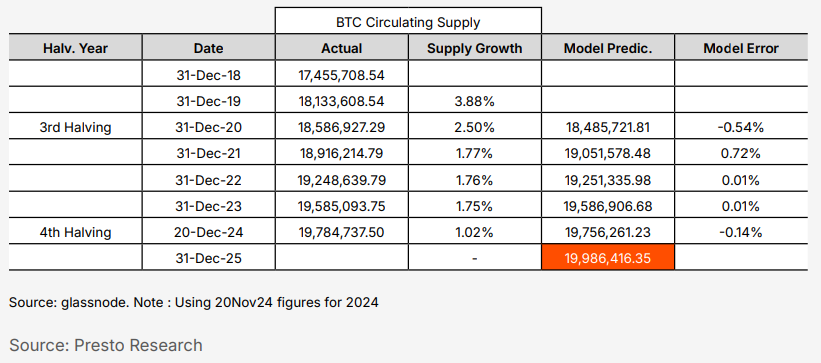The width and height of the screenshot is (821, 363).
Task: Select the 19,784,737.50 actual supply cell
Action: pyautogui.click(x=341, y=232)
